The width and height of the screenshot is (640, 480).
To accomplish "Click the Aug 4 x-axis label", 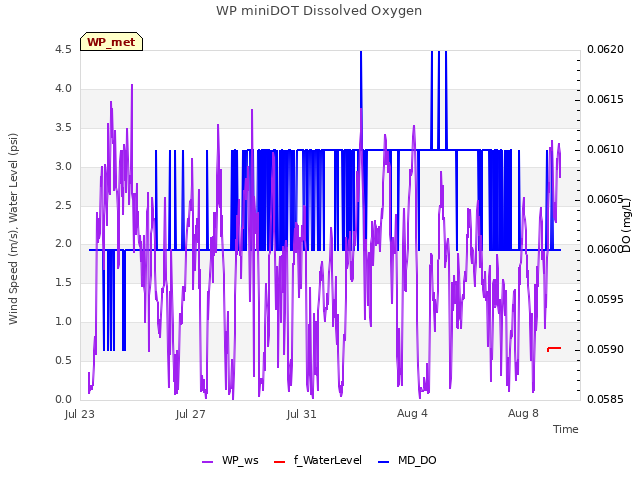I will 412,413.
